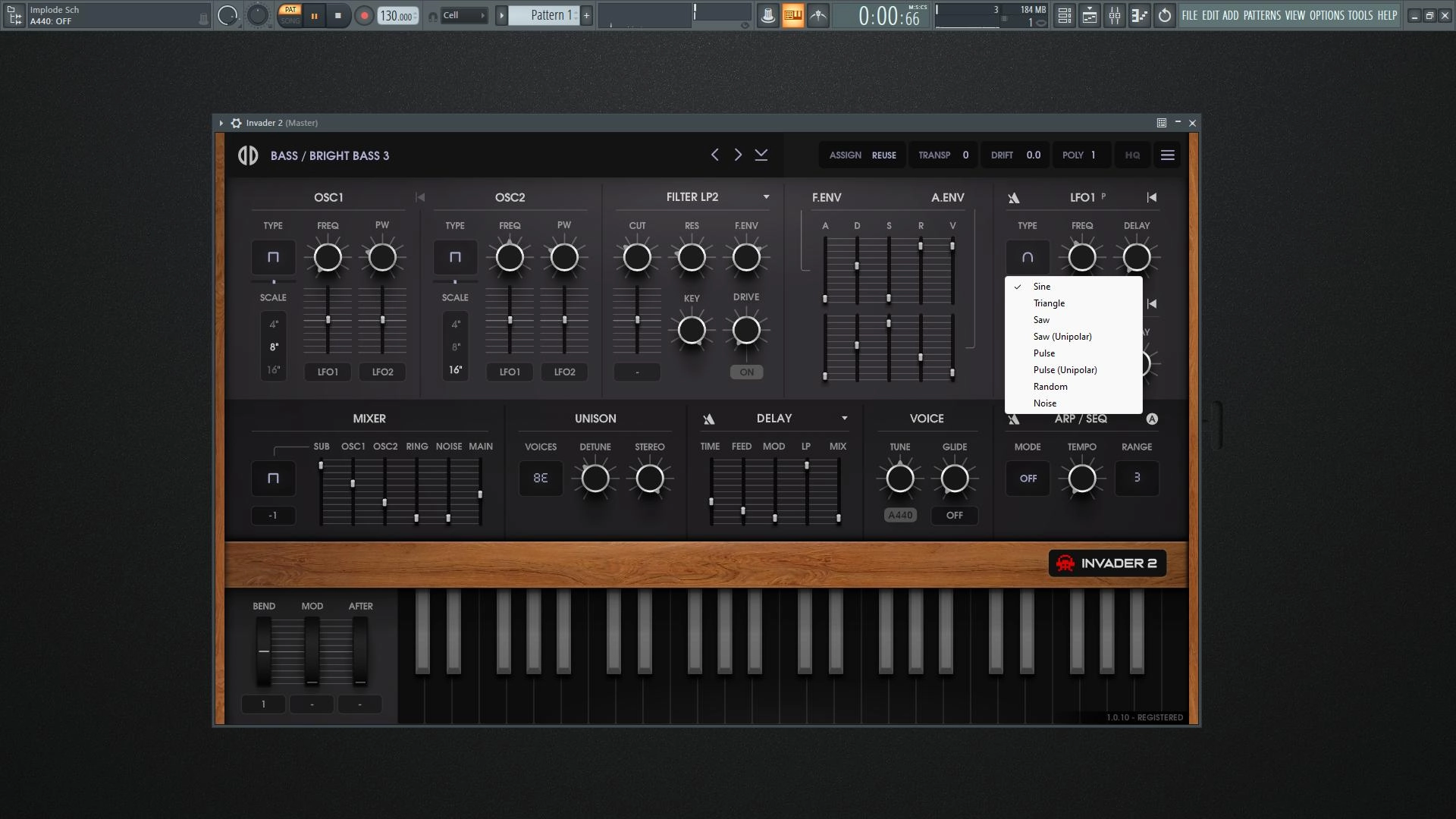
Task: Click the REUSE assign option
Action: 884,155
